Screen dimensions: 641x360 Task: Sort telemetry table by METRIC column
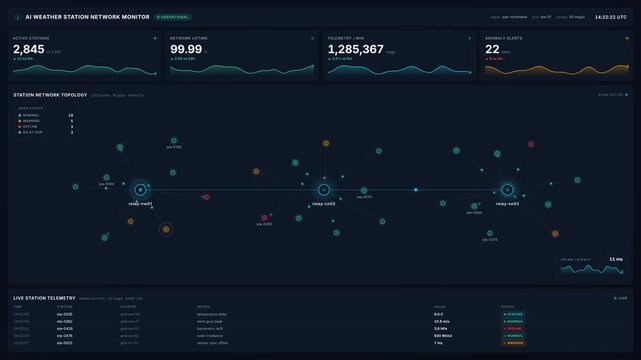pos(203,307)
